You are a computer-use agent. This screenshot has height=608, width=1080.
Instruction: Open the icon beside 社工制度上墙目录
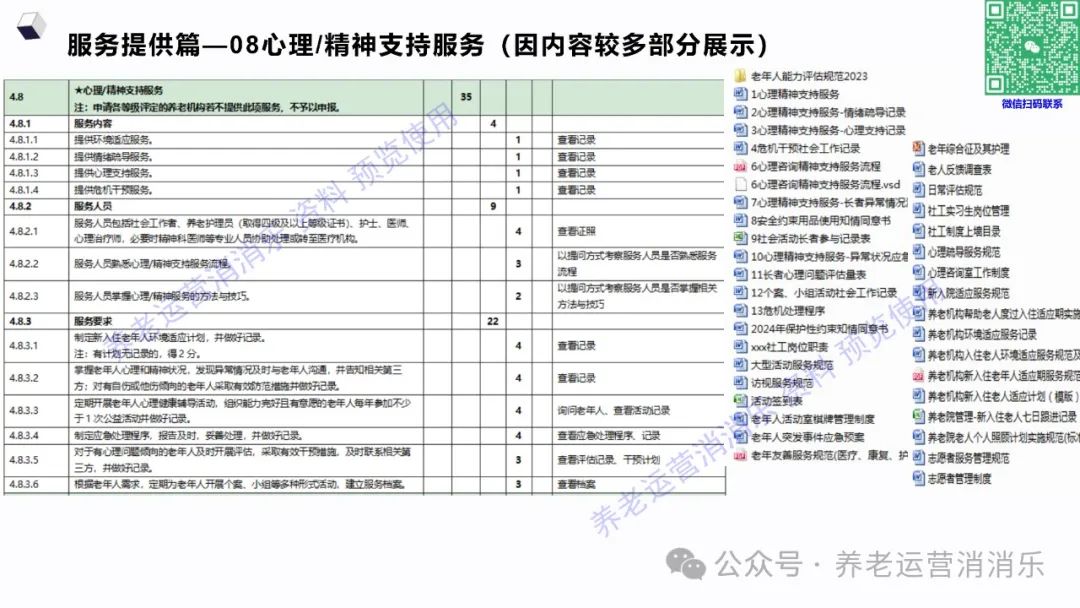[918, 231]
